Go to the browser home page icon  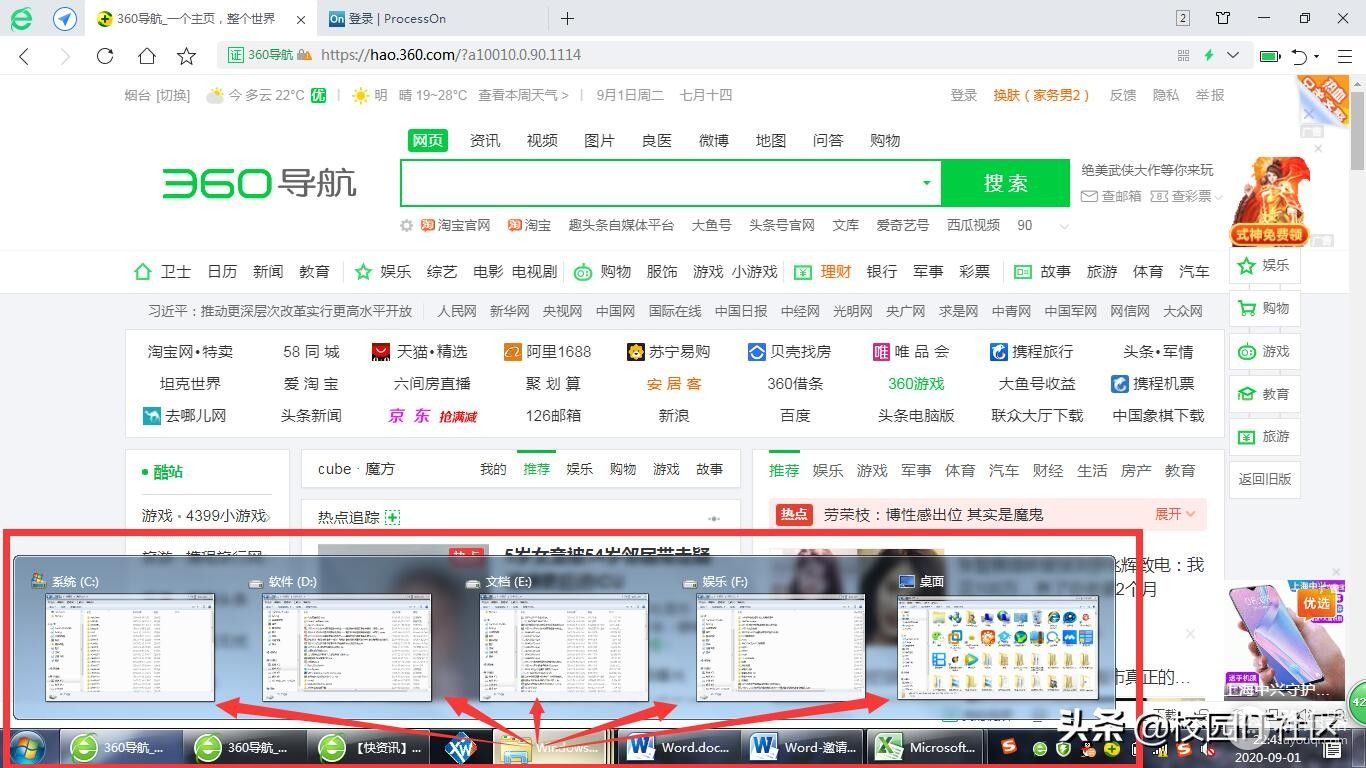pyautogui.click(x=146, y=56)
